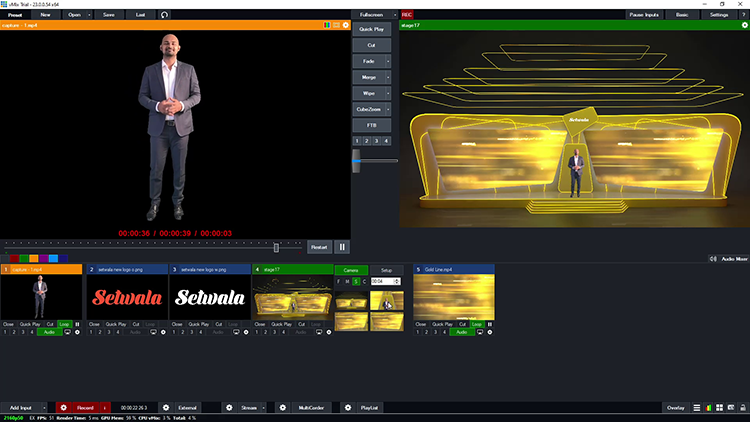Viewport: 750px width, 422px height.
Task: Click the gear icon on preview title bar
Action: (x=347, y=25)
